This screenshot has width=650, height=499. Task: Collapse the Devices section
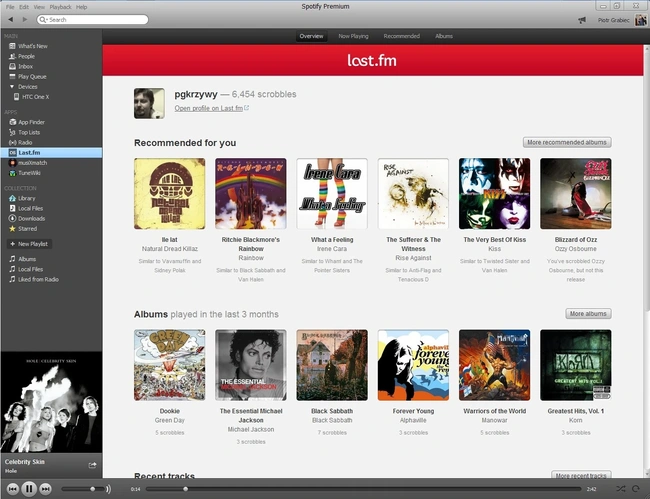click(x=12, y=87)
